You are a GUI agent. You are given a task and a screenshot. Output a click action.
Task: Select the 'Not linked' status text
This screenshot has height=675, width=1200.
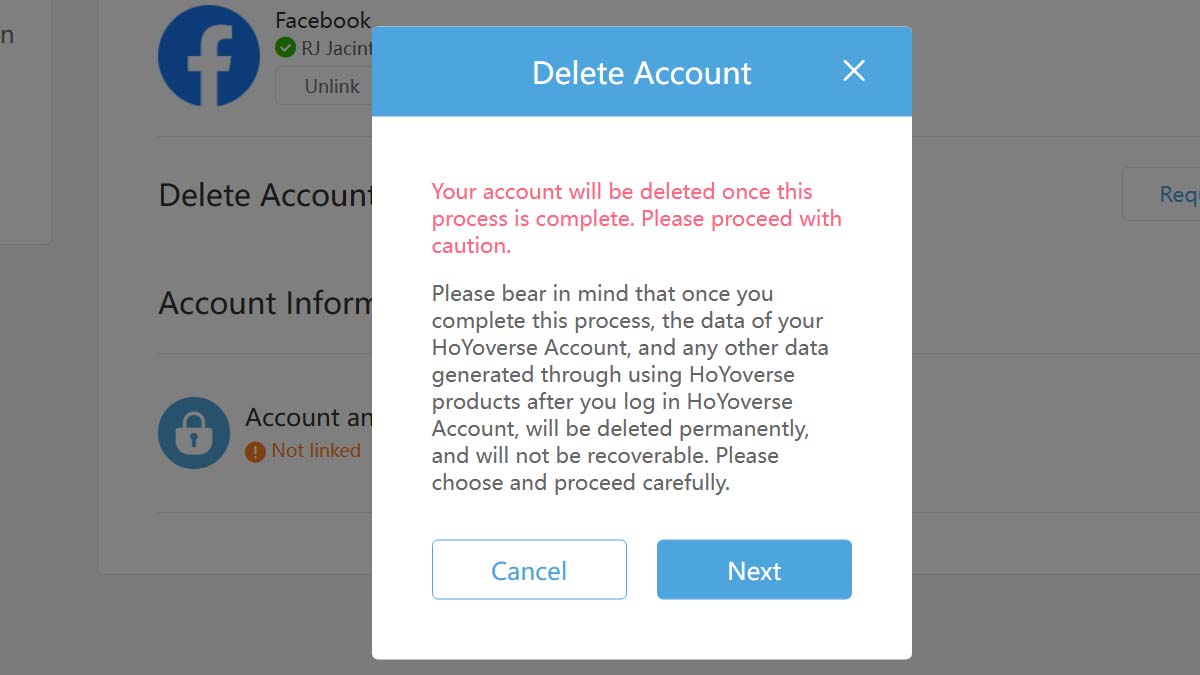[x=316, y=450]
